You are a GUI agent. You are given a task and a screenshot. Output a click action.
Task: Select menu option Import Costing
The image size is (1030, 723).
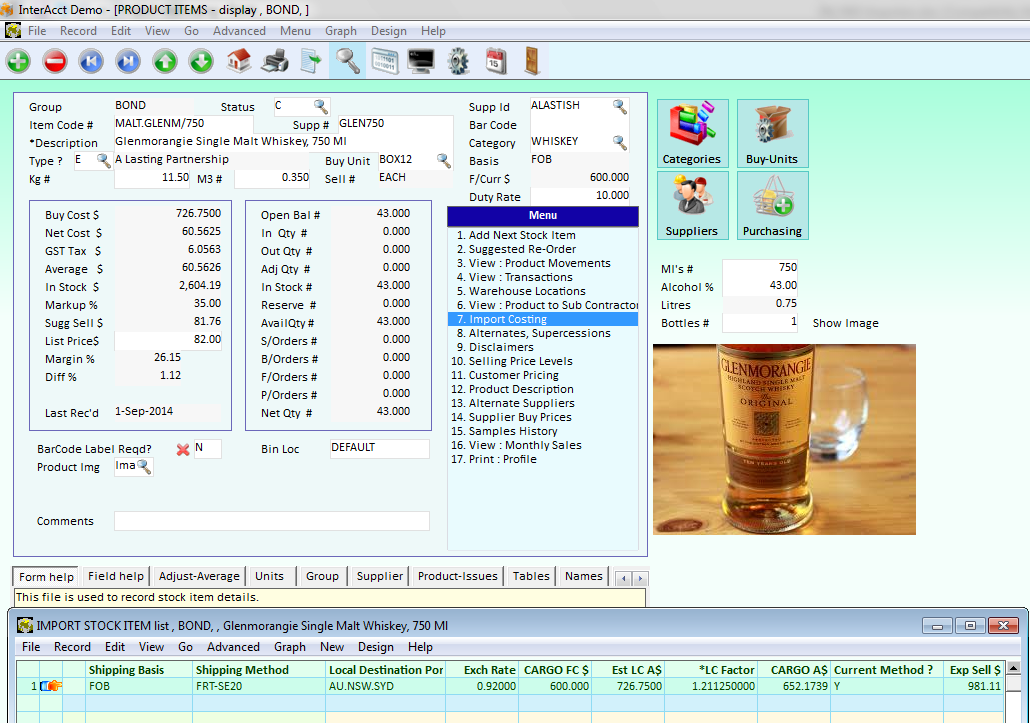pos(543,319)
